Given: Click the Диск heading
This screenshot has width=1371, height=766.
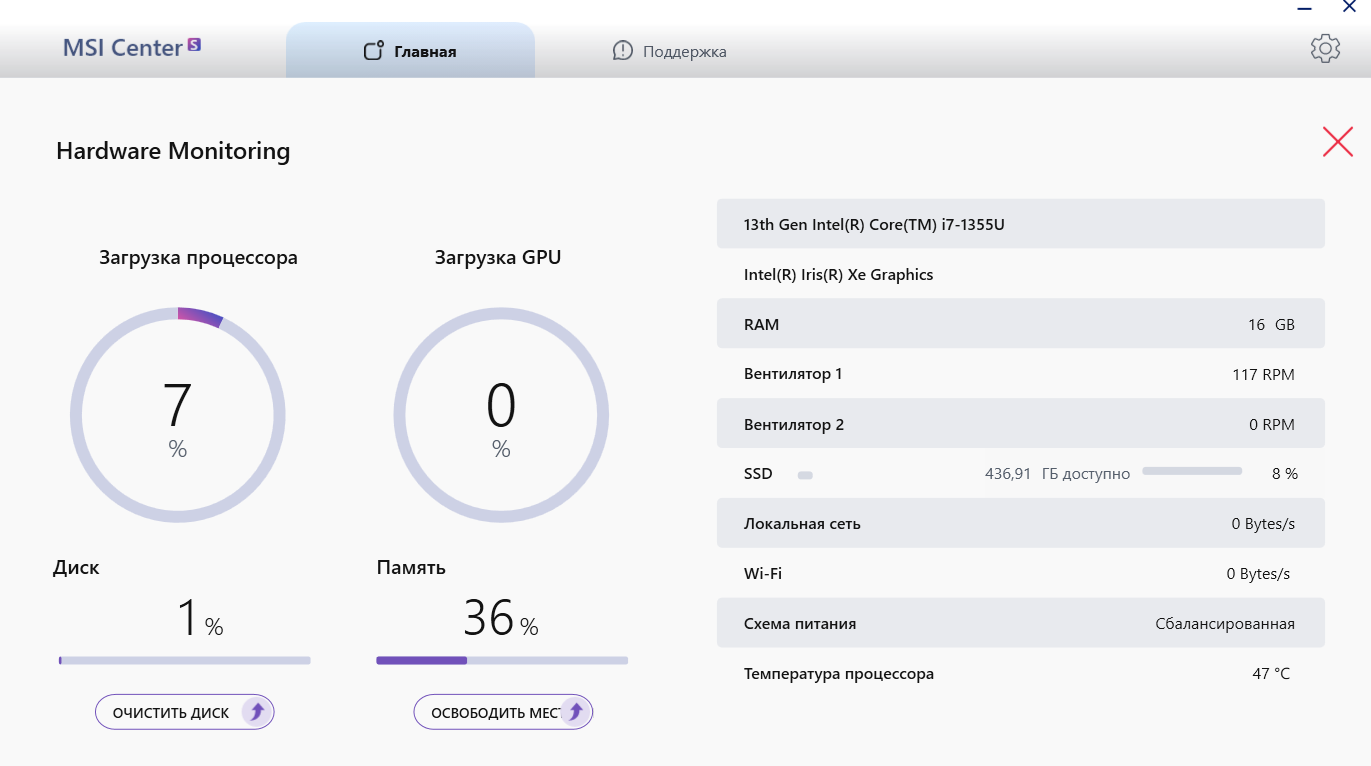Looking at the screenshot, I should (76, 568).
